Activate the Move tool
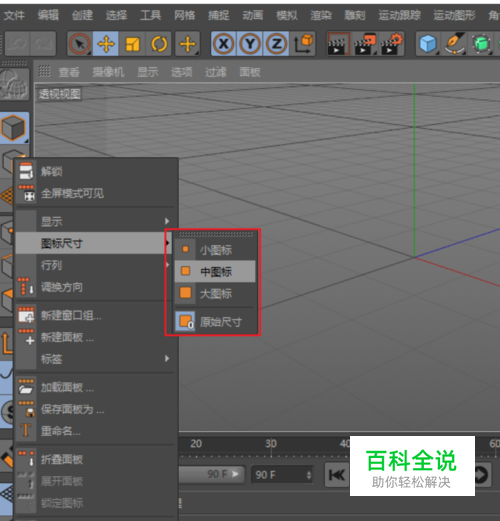Screen dimensions: 500x521 tap(105, 44)
